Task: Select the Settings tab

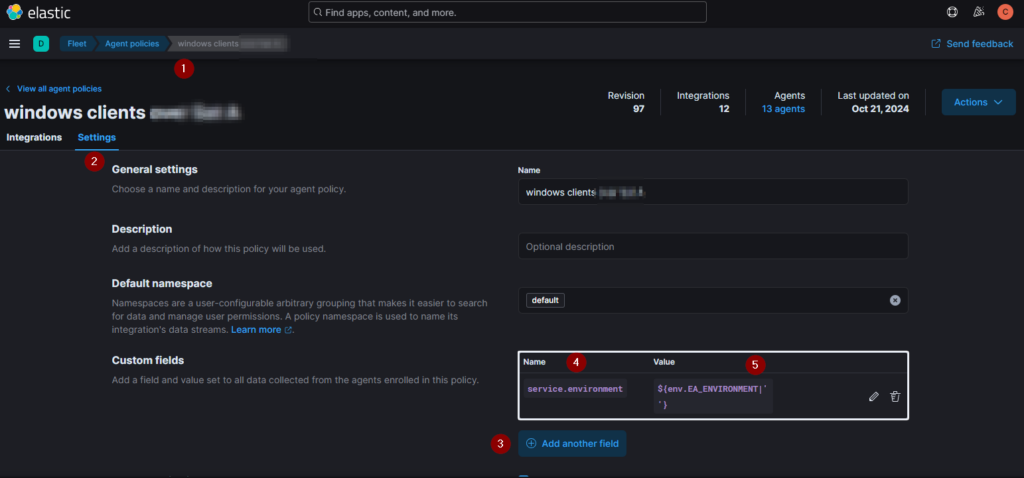Action: tap(97, 138)
